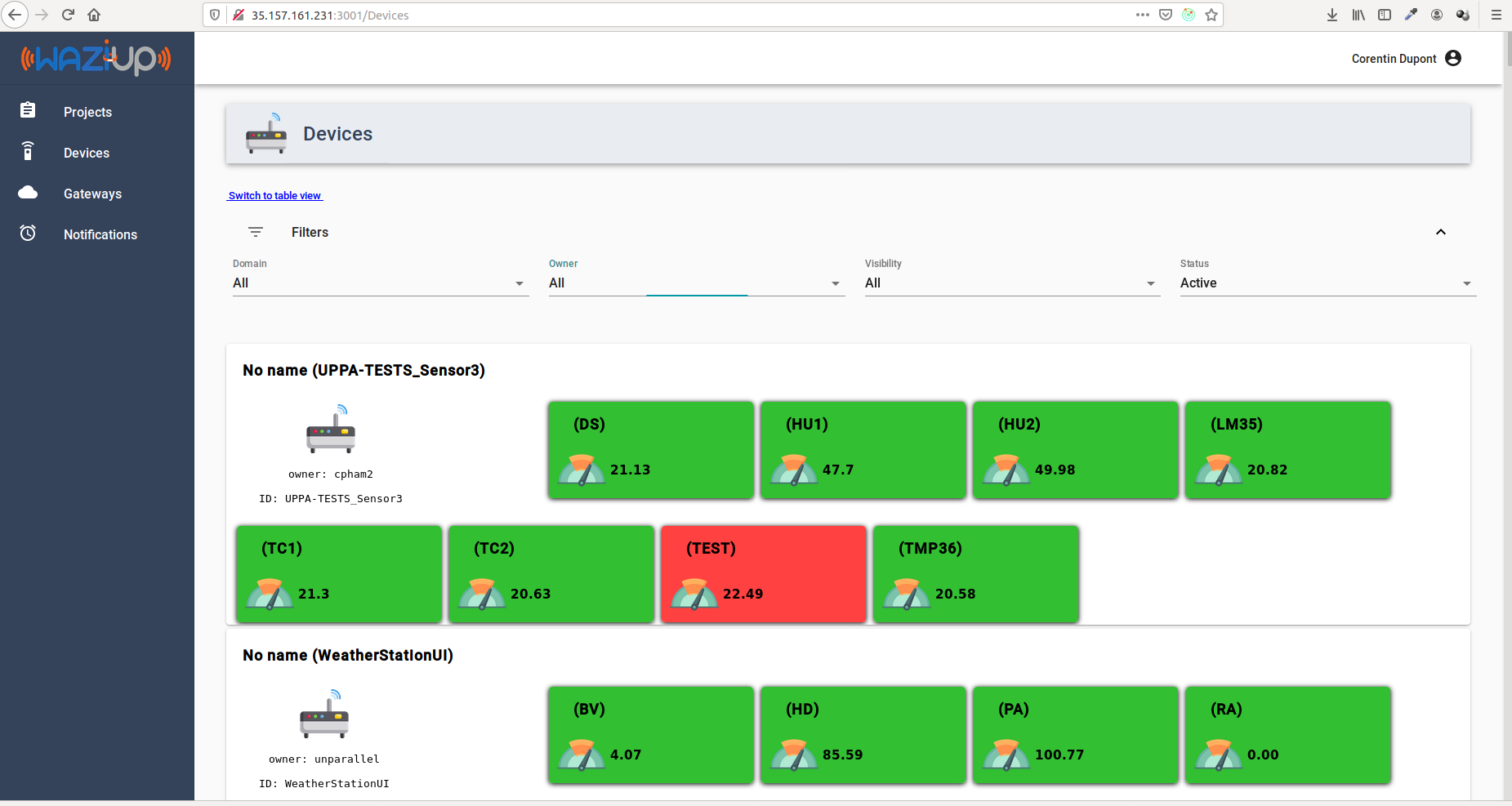Open the red TEST sensor card
The width and height of the screenshot is (1512, 806).
(764, 574)
